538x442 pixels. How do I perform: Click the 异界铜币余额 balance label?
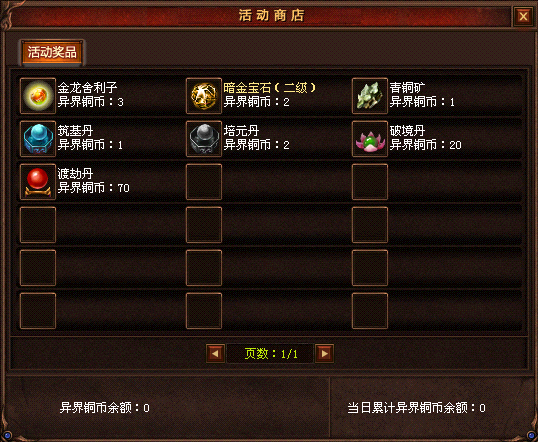[x=105, y=408]
